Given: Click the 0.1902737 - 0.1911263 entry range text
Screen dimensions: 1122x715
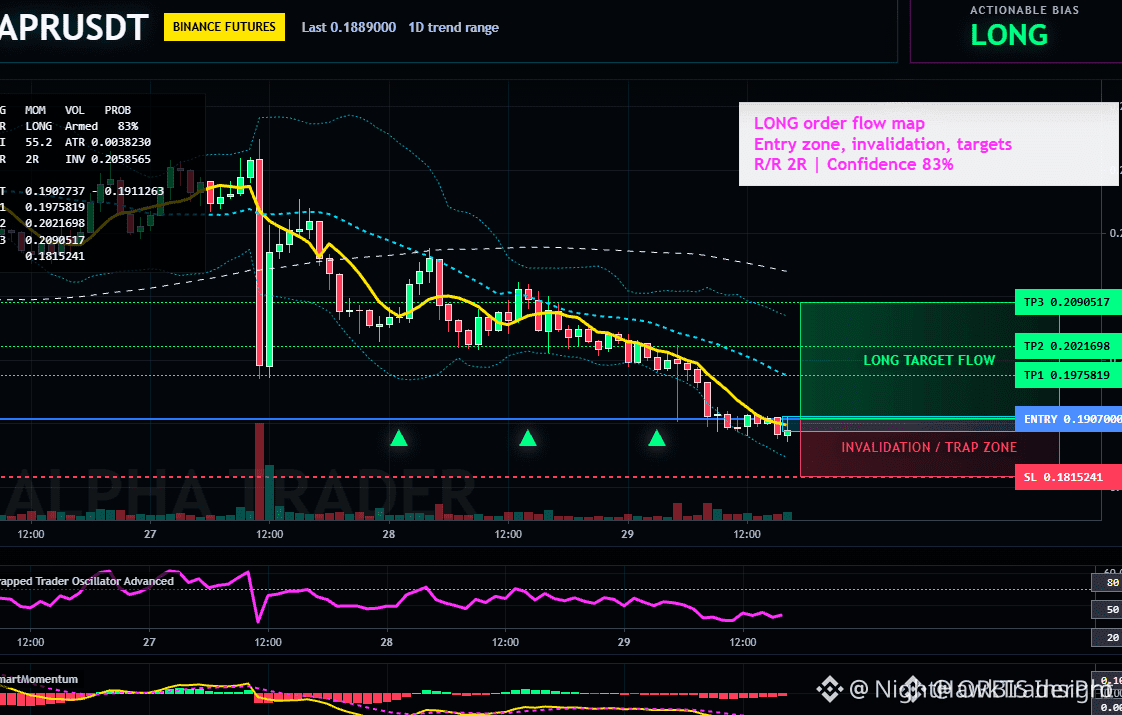Looking at the screenshot, I should pos(94,191).
